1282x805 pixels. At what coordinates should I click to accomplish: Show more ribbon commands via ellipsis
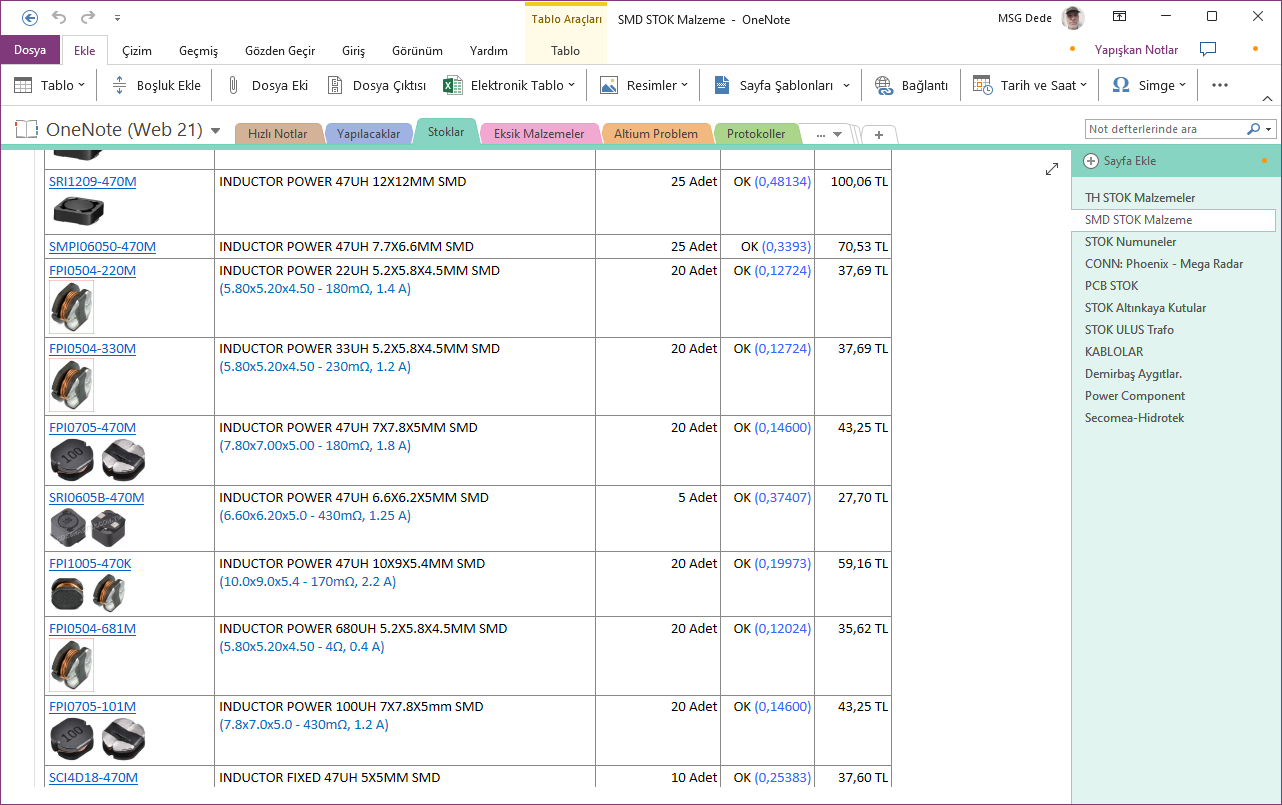pyautogui.click(x=1219, y=85)
